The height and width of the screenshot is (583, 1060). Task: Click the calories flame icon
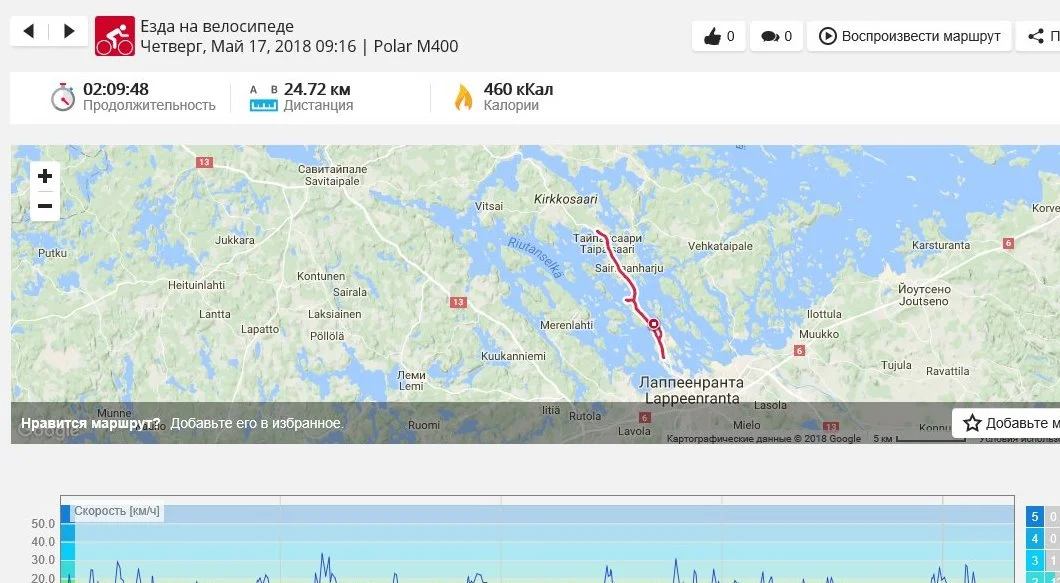(463, 97)
